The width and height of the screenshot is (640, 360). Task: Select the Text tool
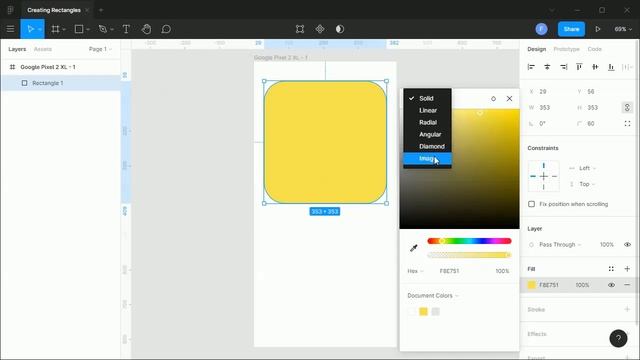click(x=126, y=29)
